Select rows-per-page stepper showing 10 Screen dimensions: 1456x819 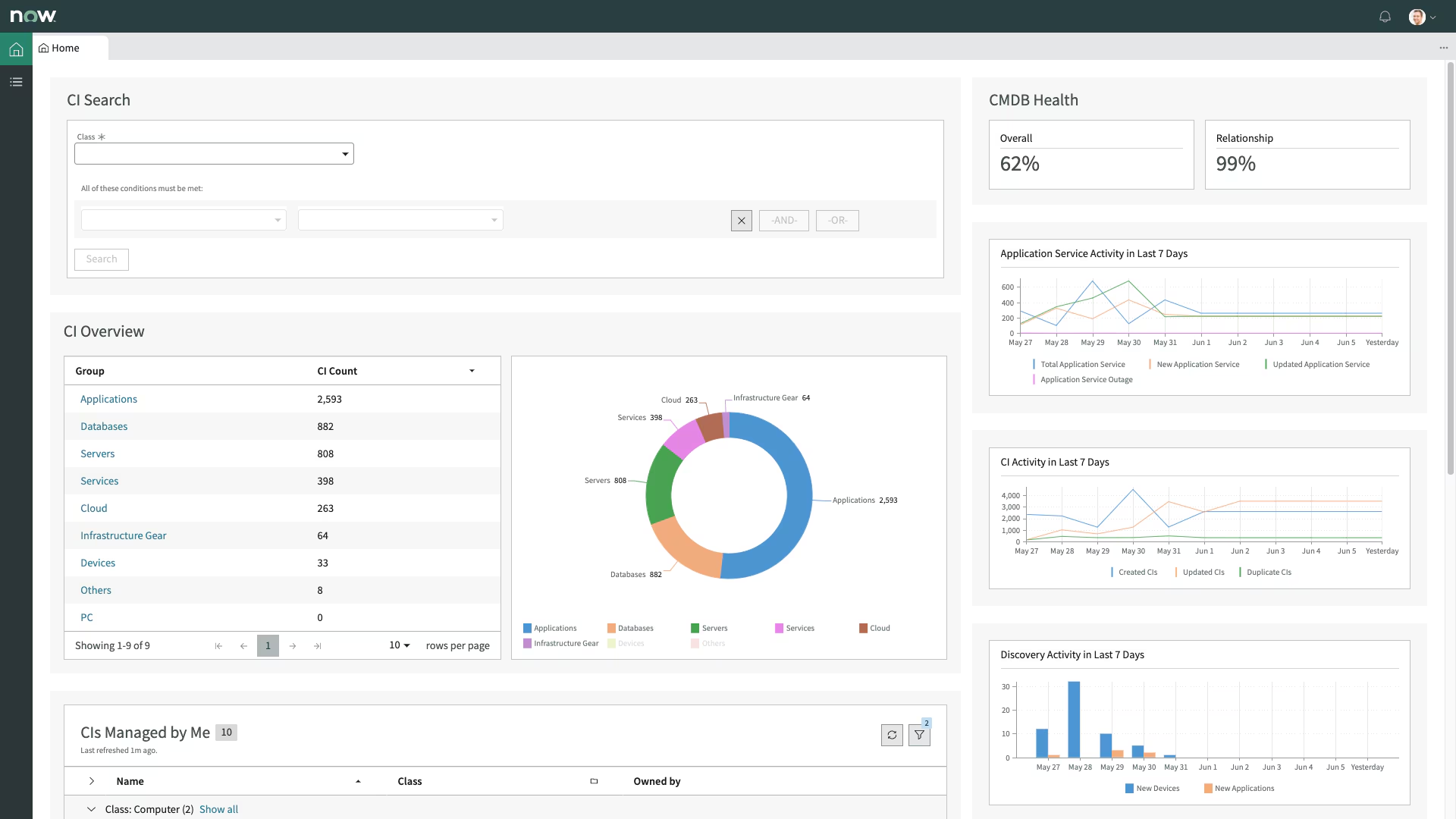pyautogui.click(x=399, y=645)
